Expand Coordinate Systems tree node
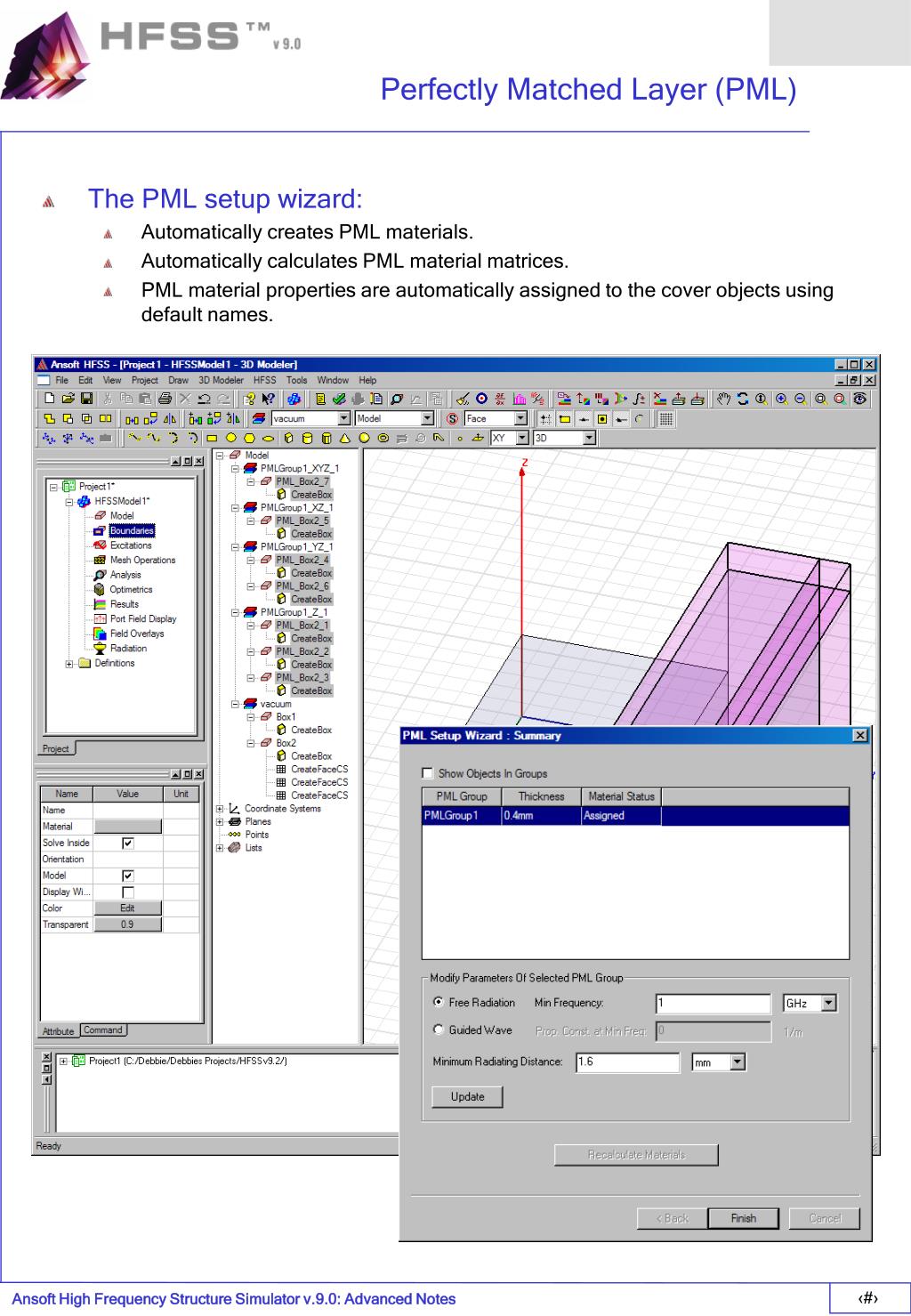911x1316 pixels. [220, 809]
